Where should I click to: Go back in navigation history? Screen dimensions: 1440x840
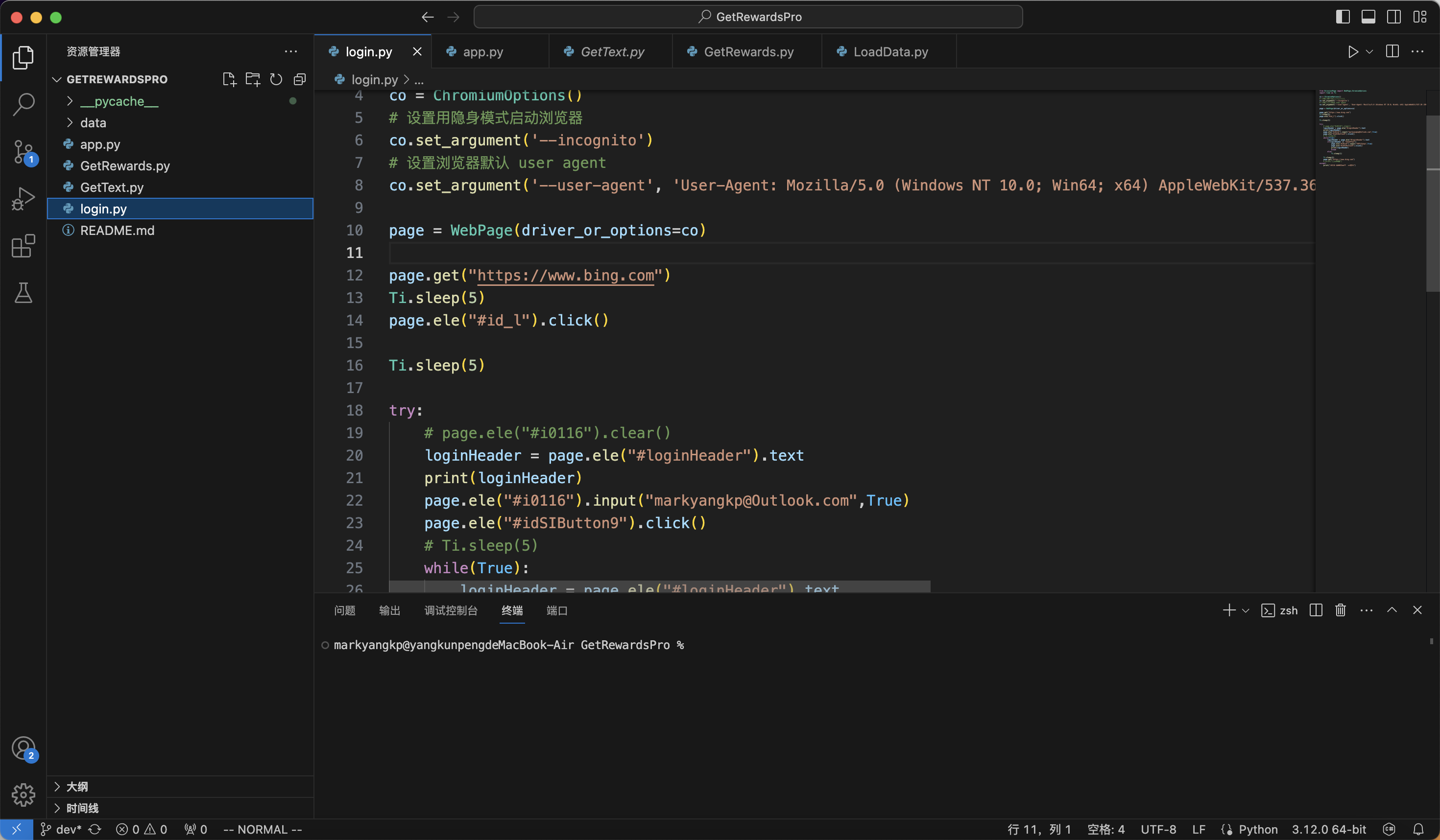tap(428, 17)
